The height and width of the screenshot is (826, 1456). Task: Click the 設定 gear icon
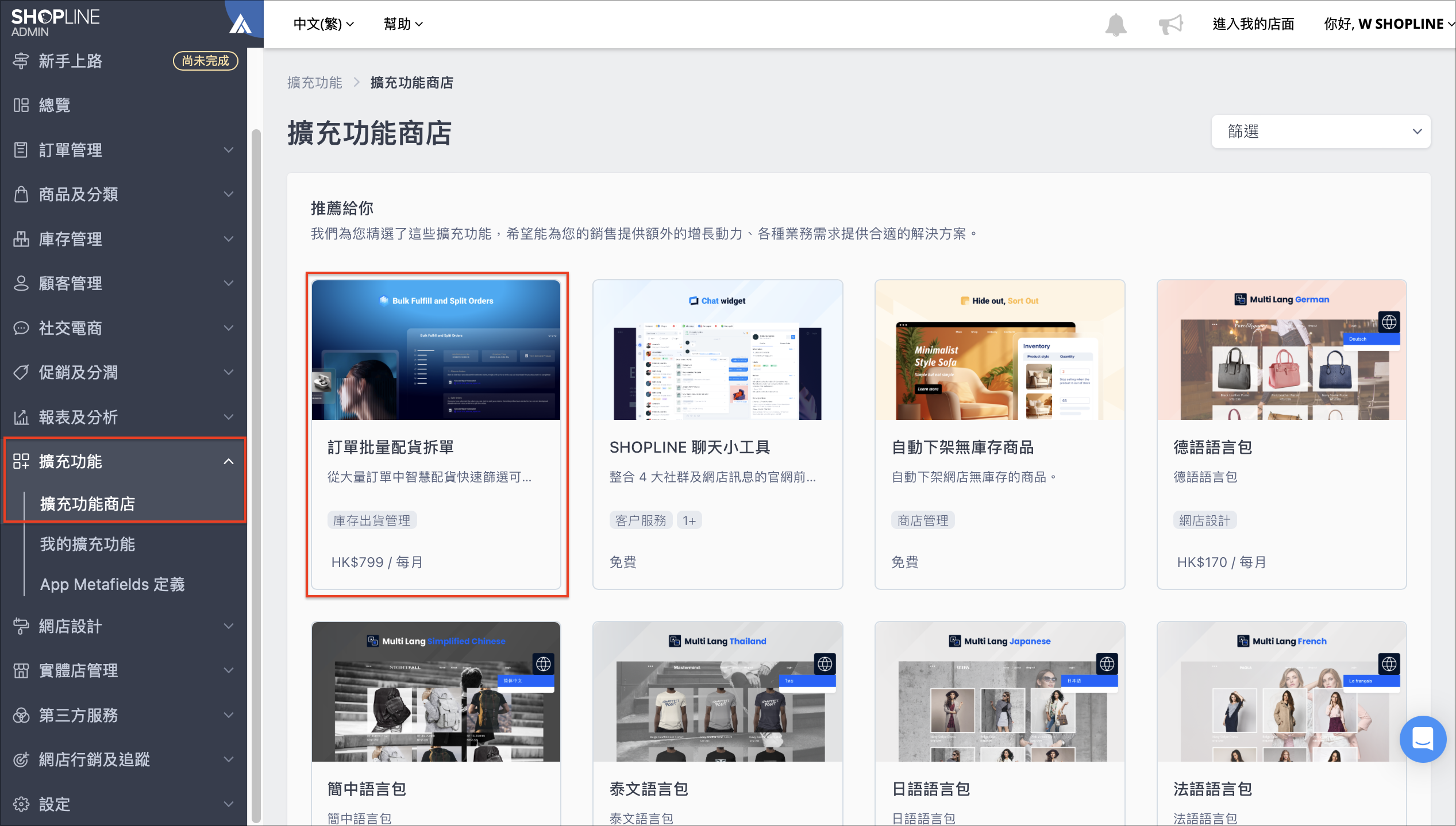point(21,804)
